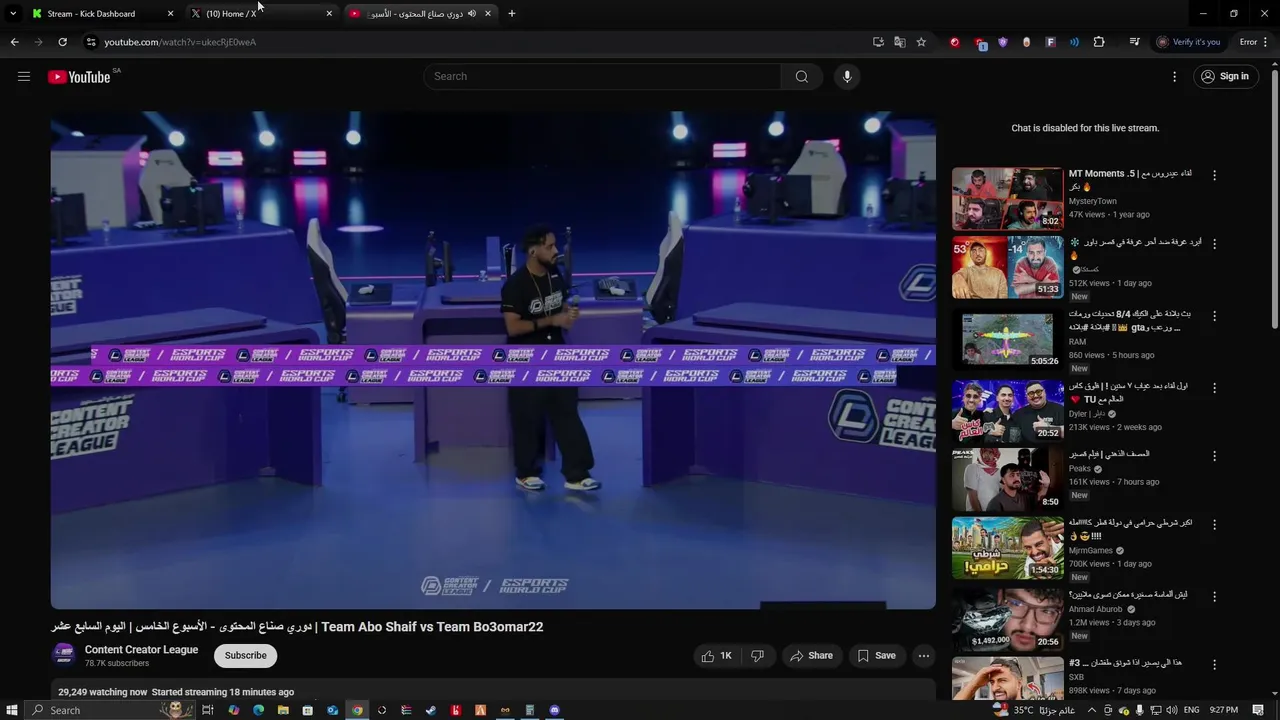The height and width of the screenshot is (720, 1280).
Task: Open options menu for Dyler video
Action: (x=1214, y=387)
